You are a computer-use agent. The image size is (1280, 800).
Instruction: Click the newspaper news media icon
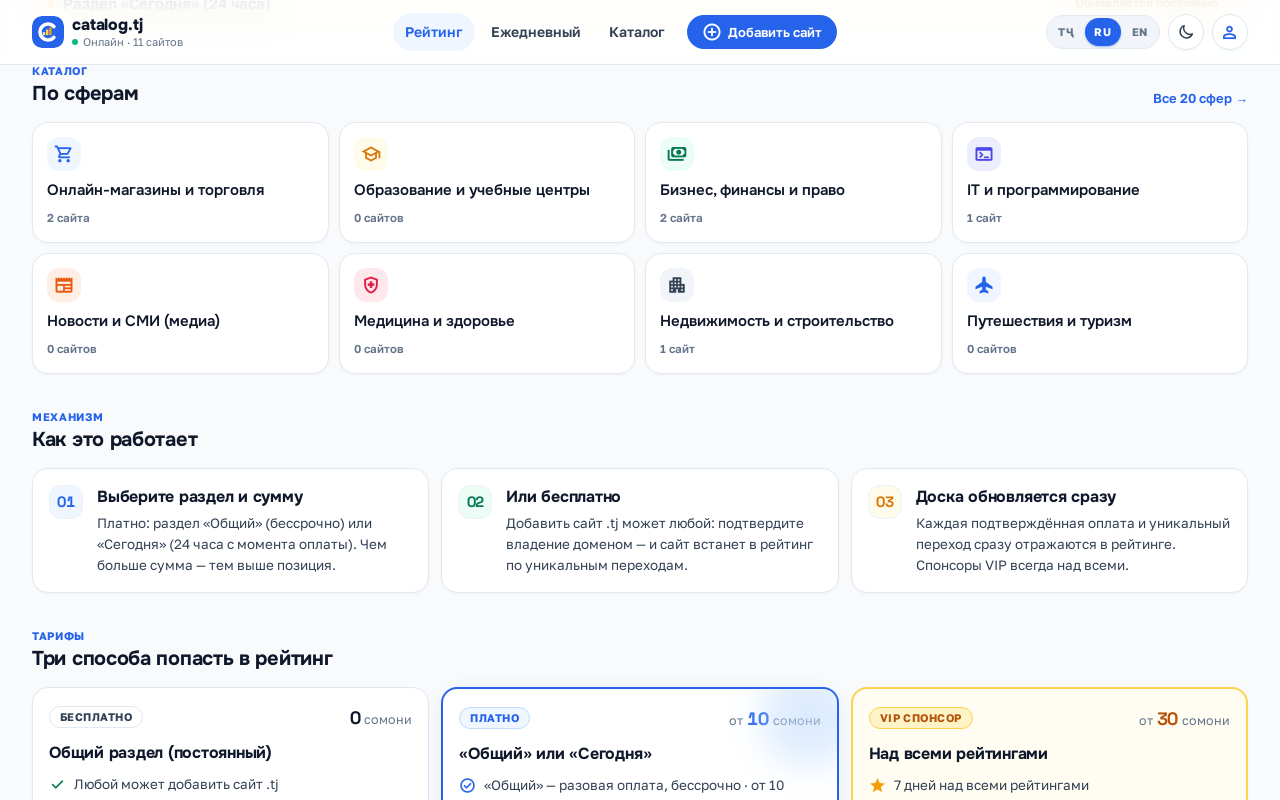[64, 285]
